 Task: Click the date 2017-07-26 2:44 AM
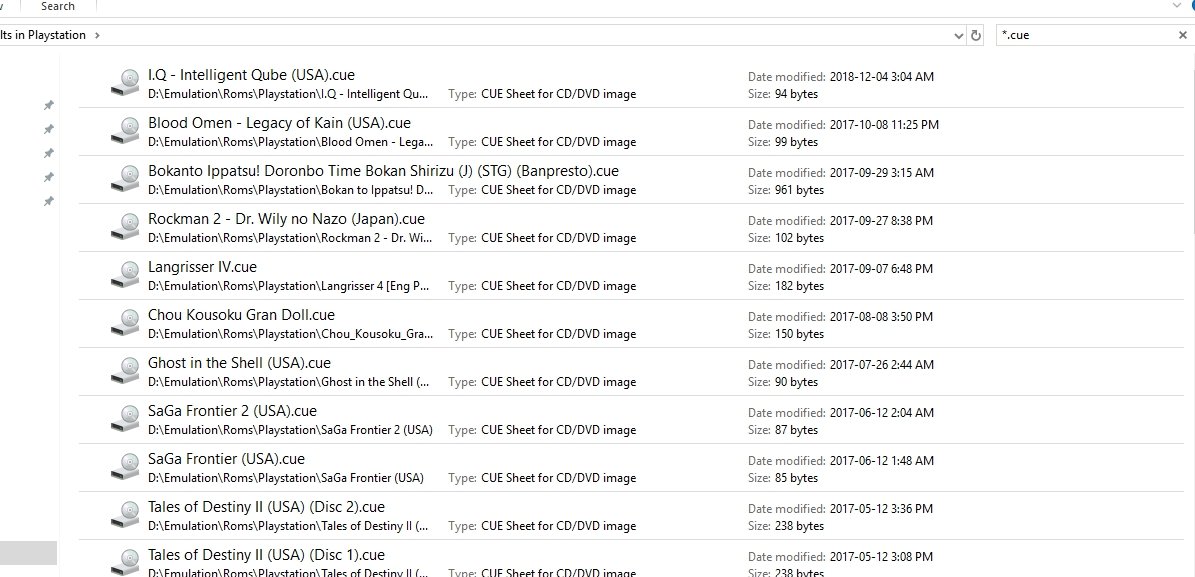point(882,365)
